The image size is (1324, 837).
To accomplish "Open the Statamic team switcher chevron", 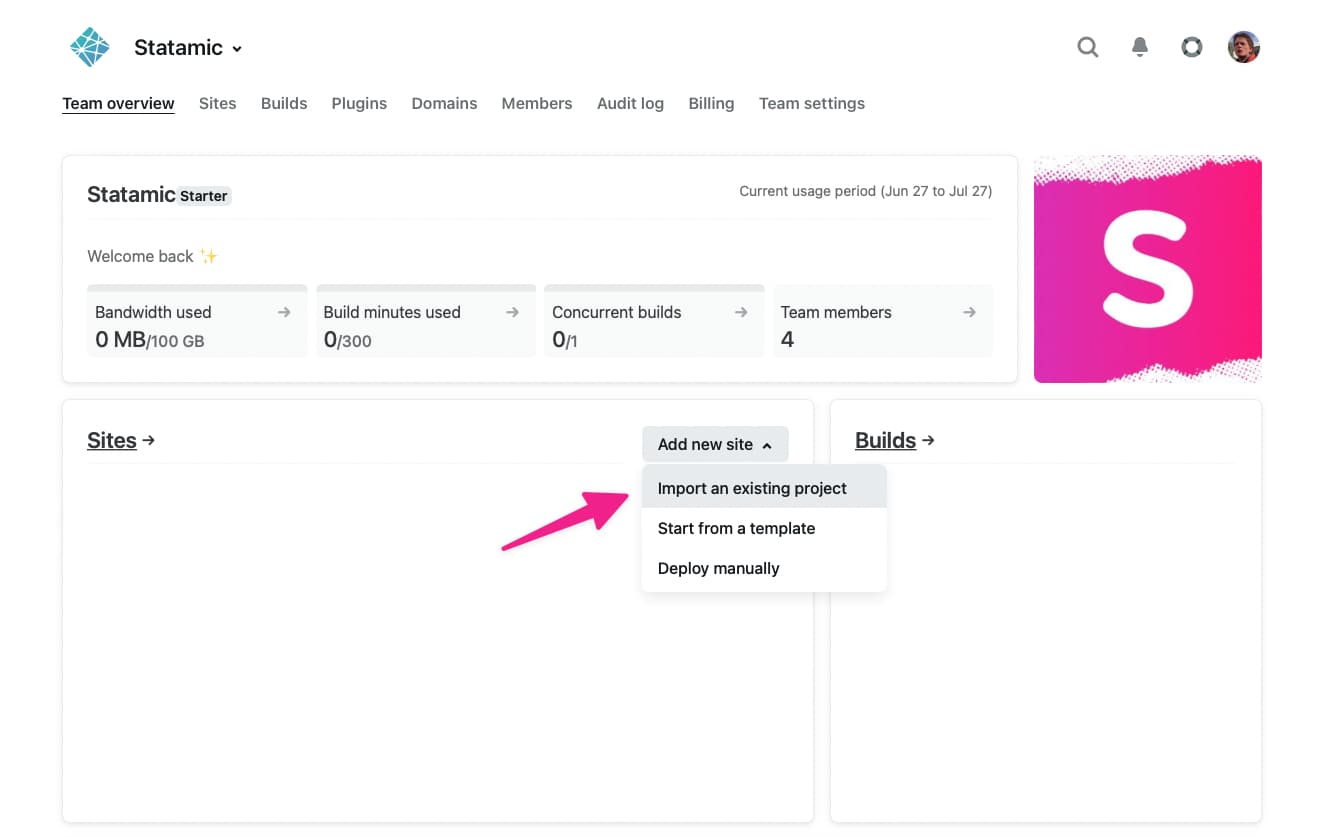I will point(238,48).
